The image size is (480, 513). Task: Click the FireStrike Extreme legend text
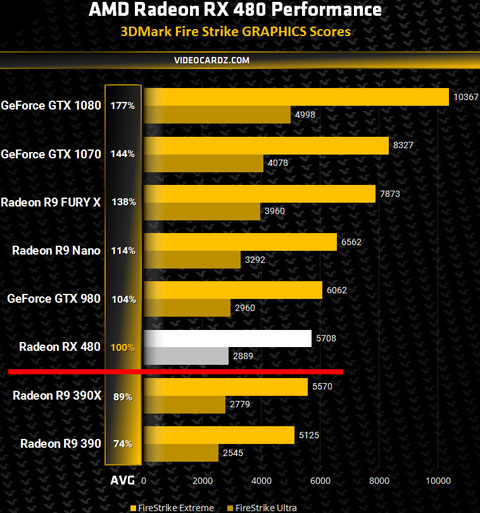coord(176,508)
